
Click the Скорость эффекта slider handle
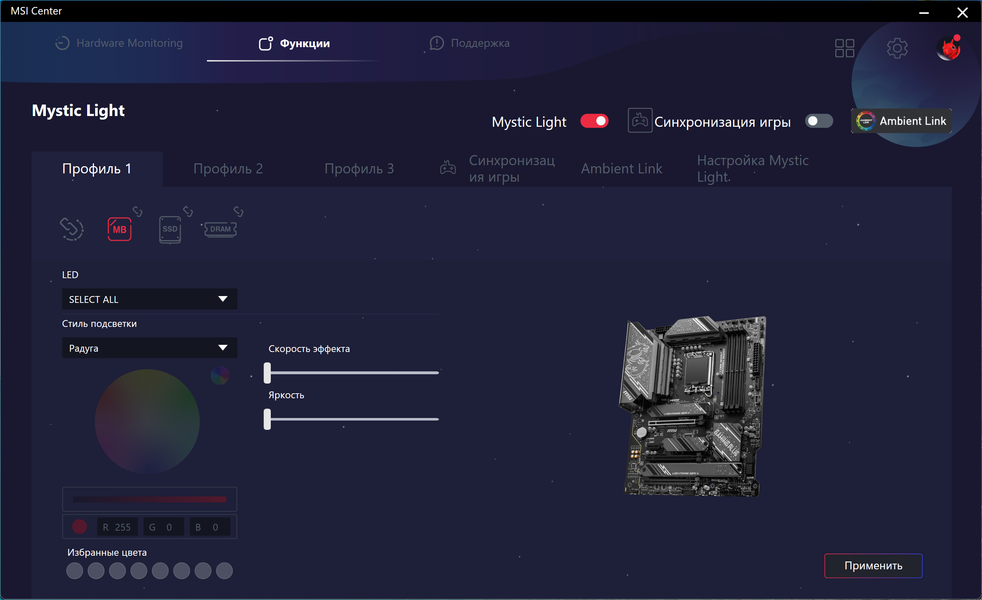click(267, 373)
